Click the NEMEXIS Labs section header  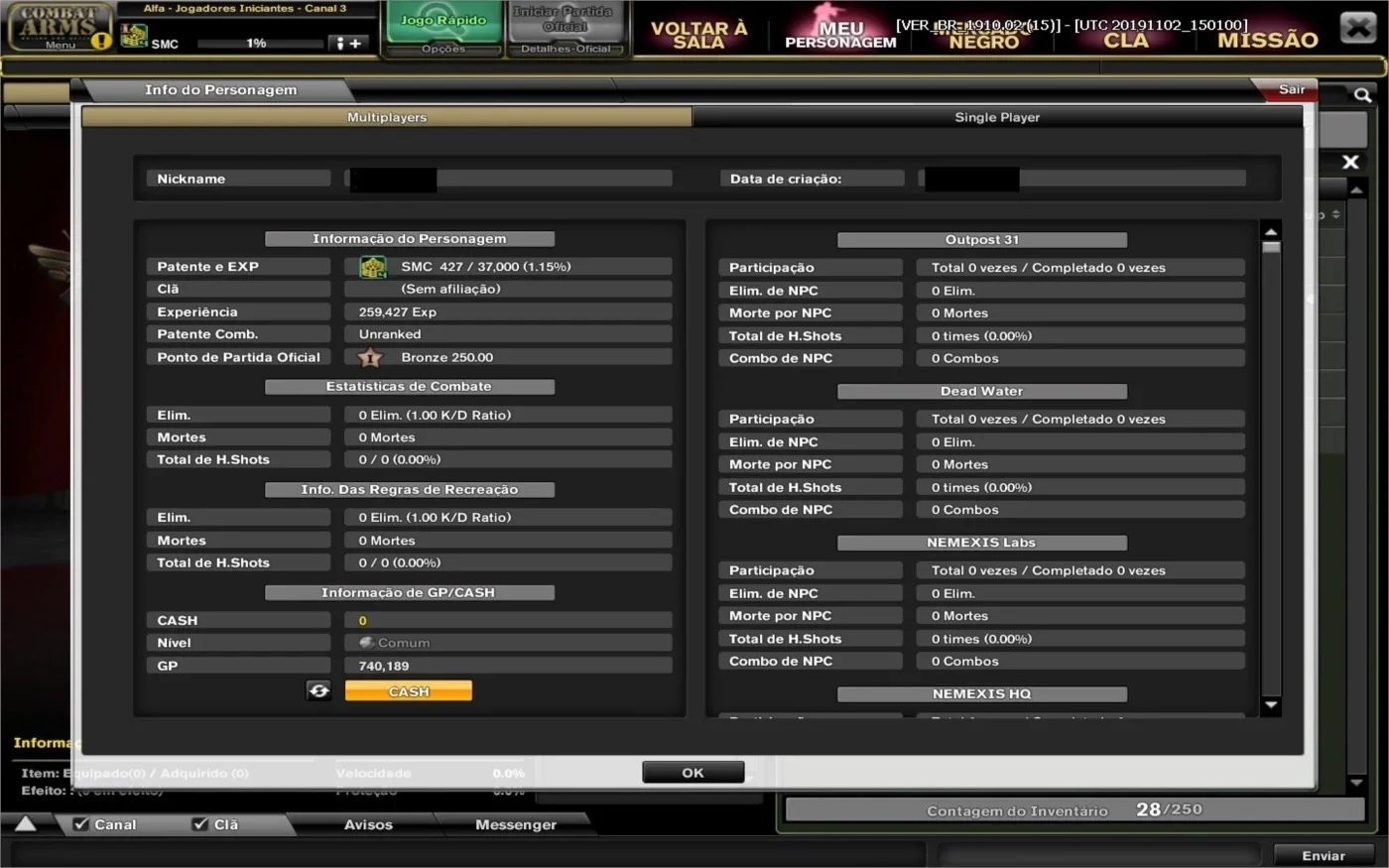point(982,543)
